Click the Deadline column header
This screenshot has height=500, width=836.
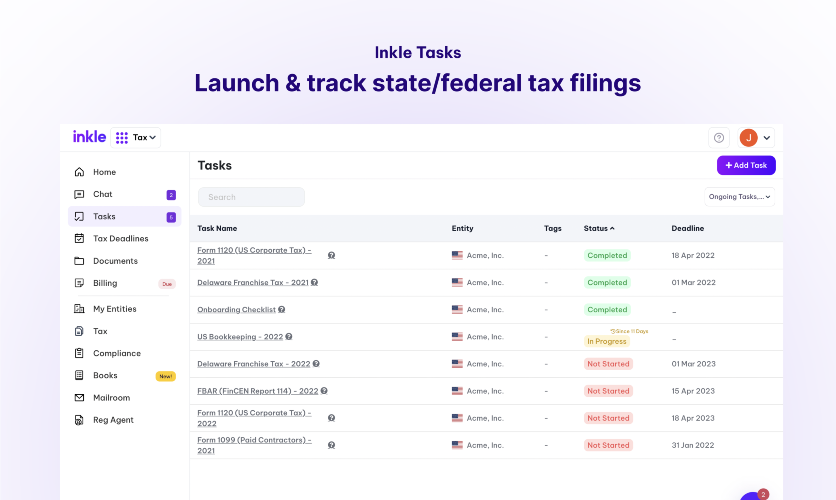click(687, 228)
